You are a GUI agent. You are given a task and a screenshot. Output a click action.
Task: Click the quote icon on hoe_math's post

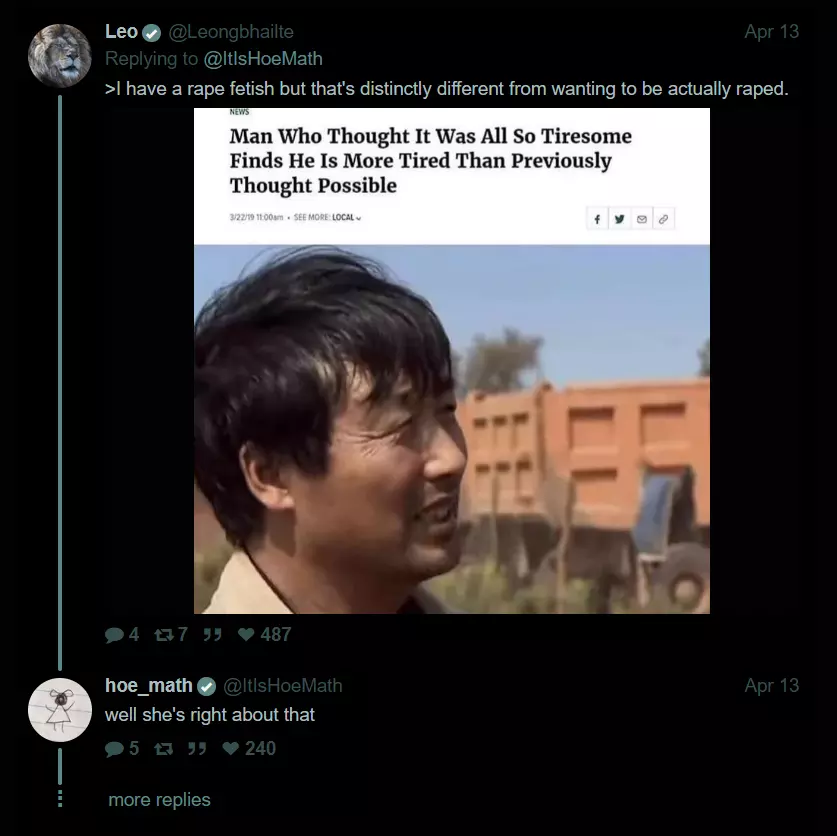click(197, 749)
